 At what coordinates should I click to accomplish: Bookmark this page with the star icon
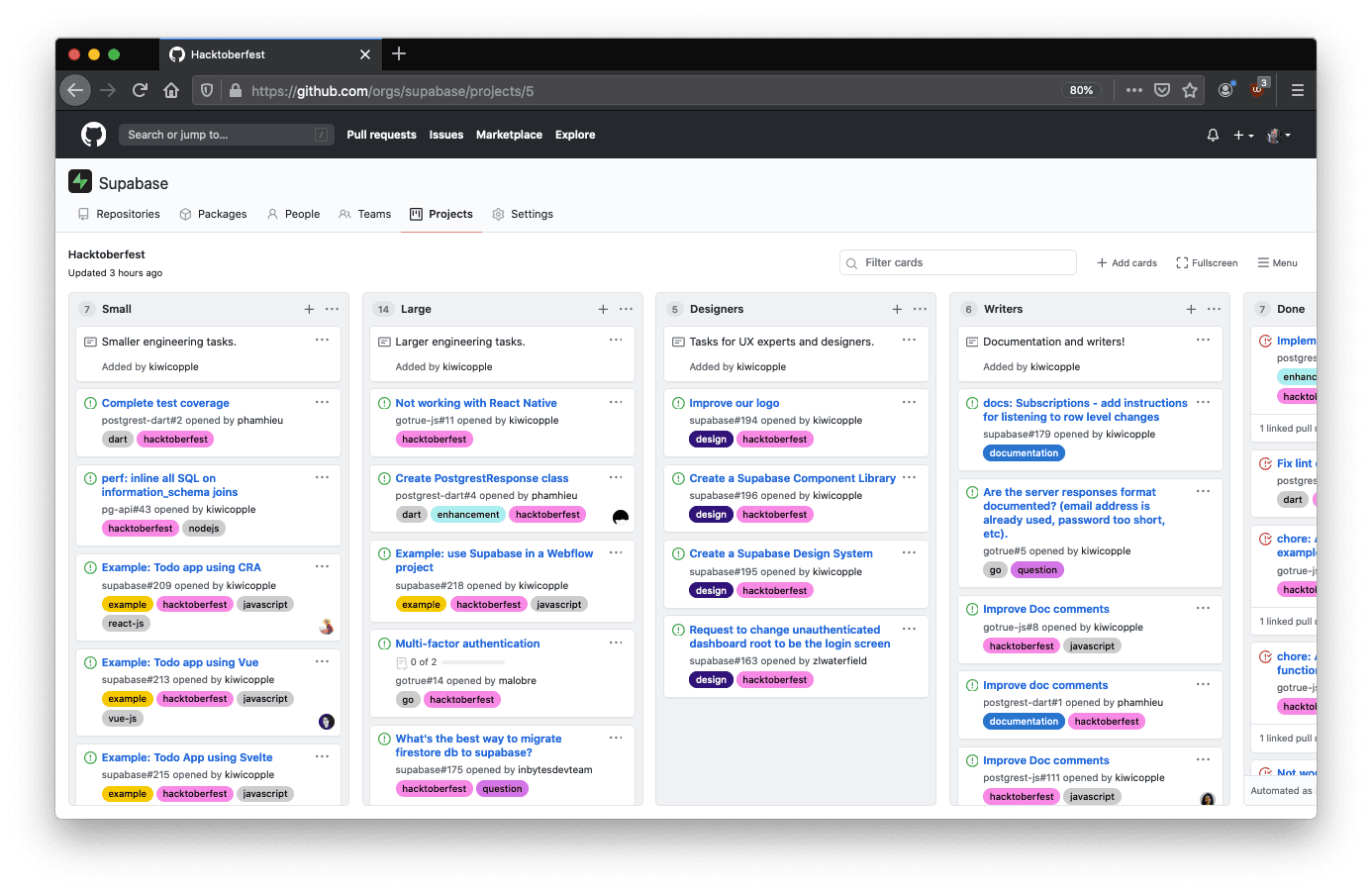(1190, 90)
